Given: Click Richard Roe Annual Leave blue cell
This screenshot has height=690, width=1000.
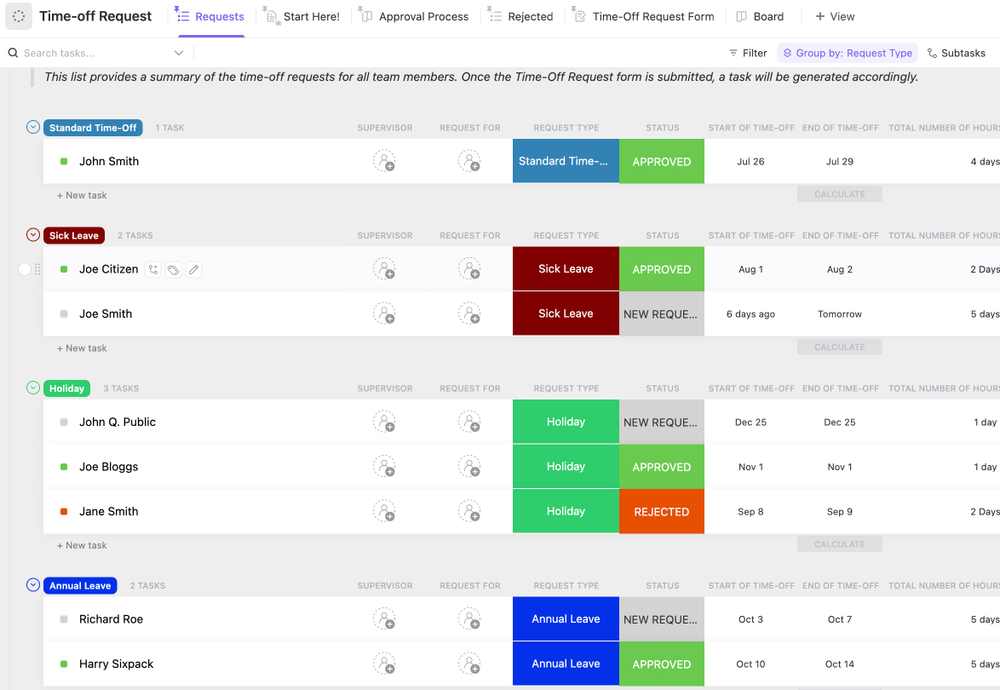Looking at the screenshot, I should point(566,619).
